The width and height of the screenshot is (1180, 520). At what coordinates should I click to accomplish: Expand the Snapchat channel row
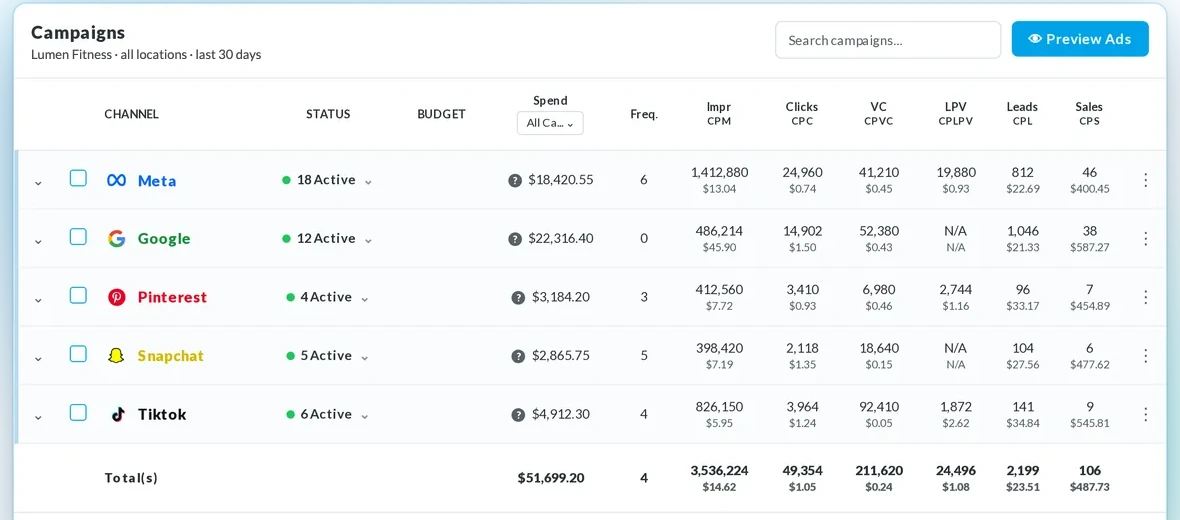click(x=38, y=358)
